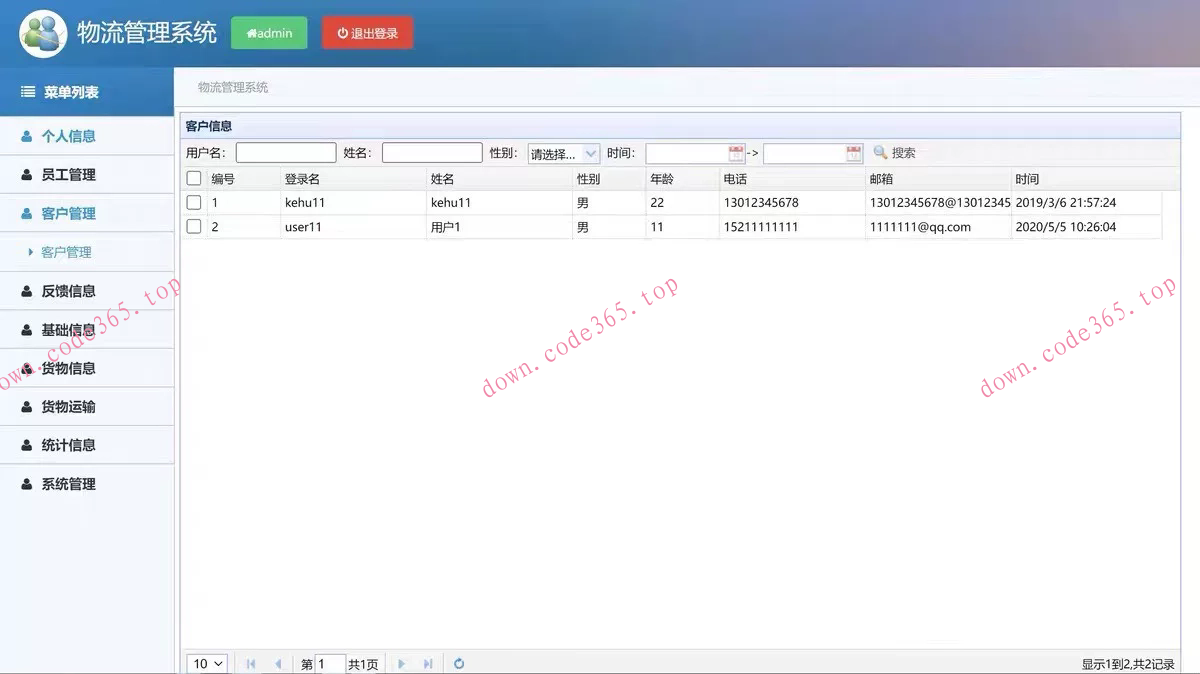This screenshot has width=1200, height=674.
Task: Refresh the customer table
Action: [459, 664]
